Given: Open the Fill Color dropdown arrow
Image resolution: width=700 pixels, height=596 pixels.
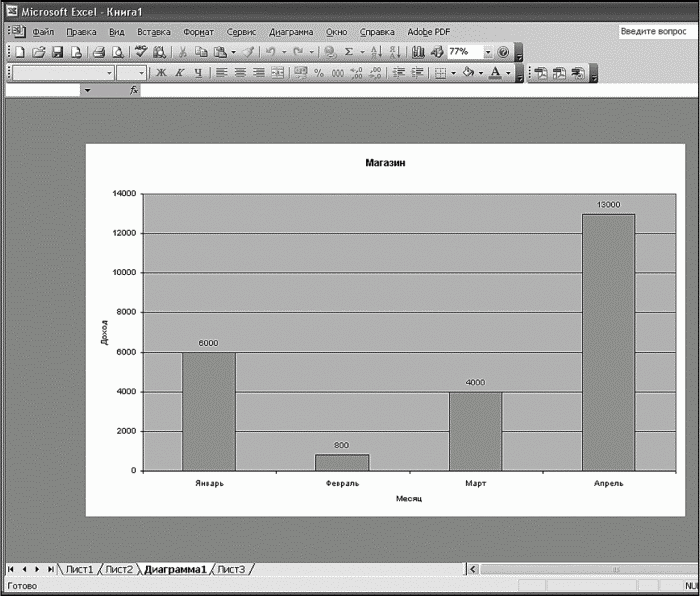Looking at the screenshot, I should 481,73.
